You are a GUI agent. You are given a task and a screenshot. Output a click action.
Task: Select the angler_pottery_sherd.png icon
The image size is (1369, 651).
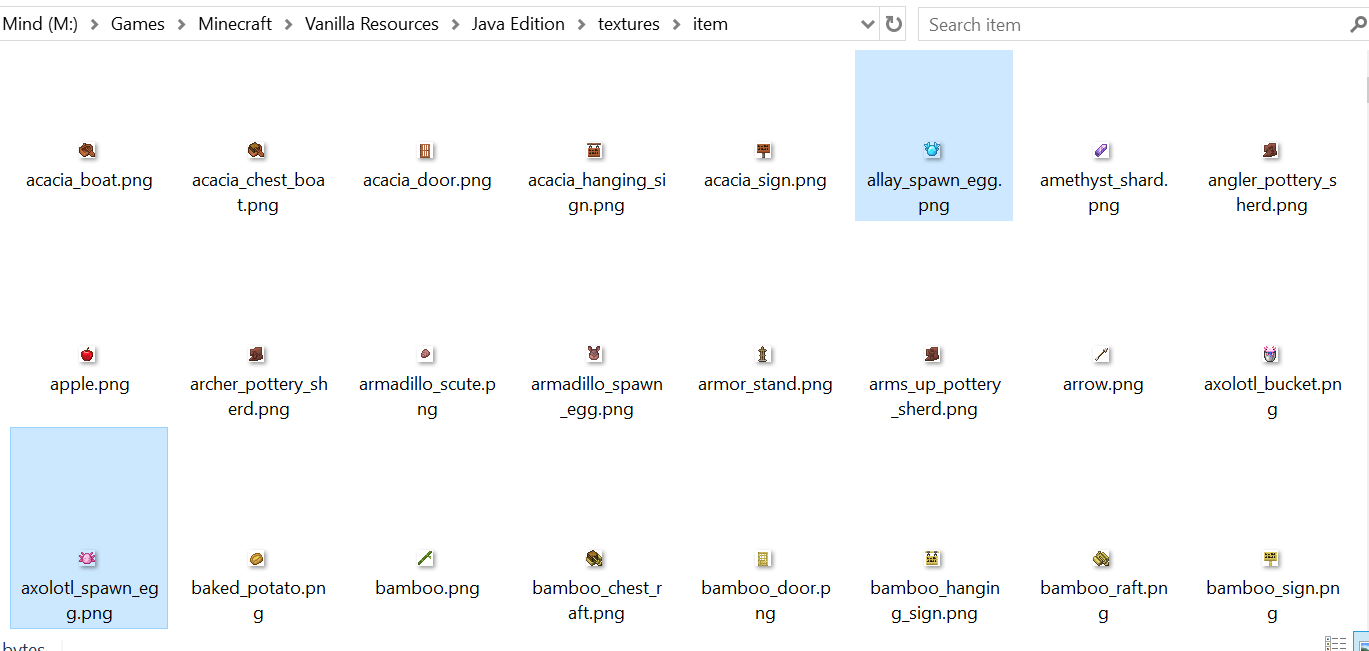click(x=1271, y=151)
